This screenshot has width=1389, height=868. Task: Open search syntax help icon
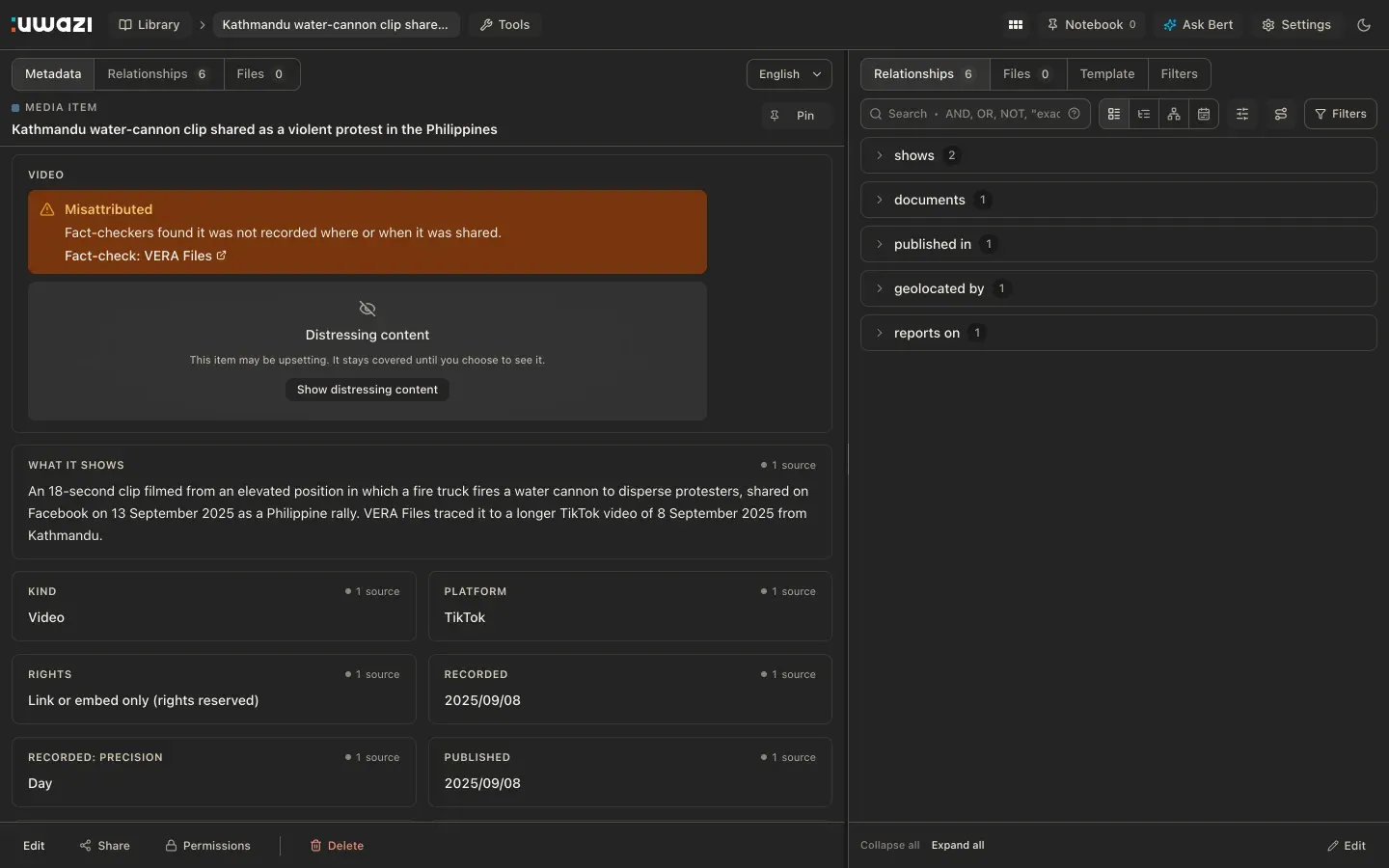[1074, 114]
